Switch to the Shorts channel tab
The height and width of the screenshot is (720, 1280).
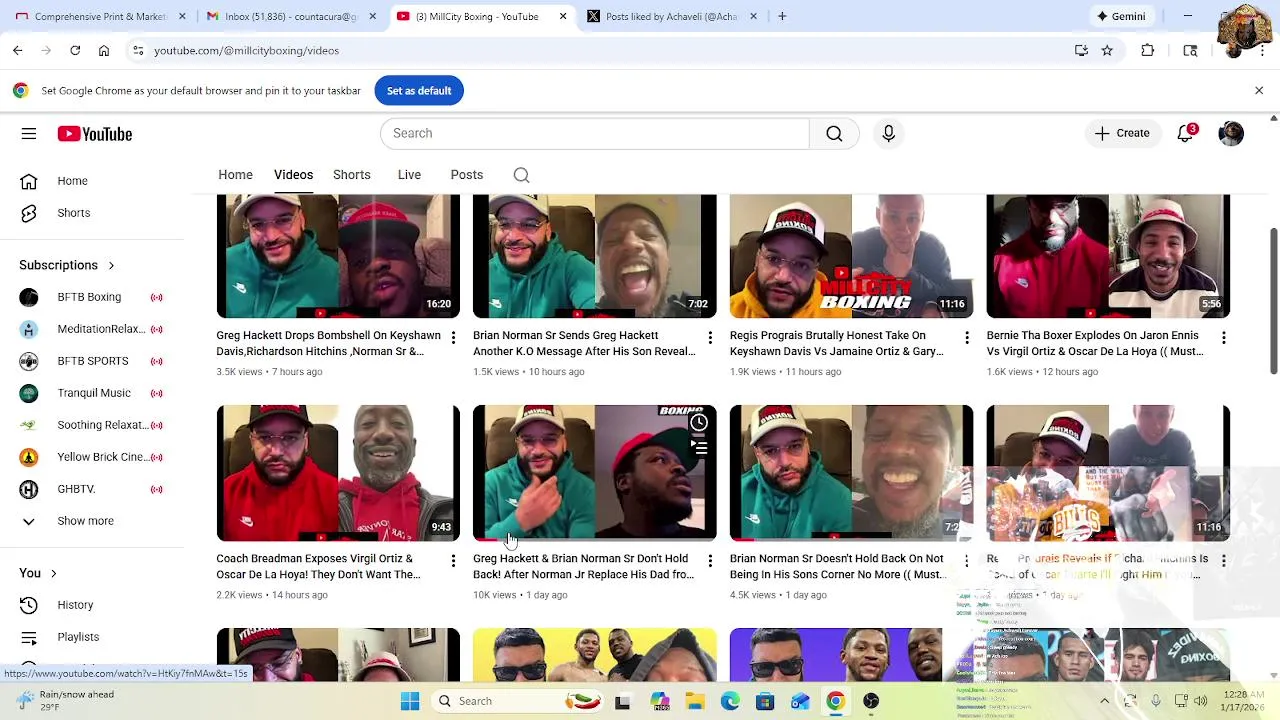click(352, 175)
